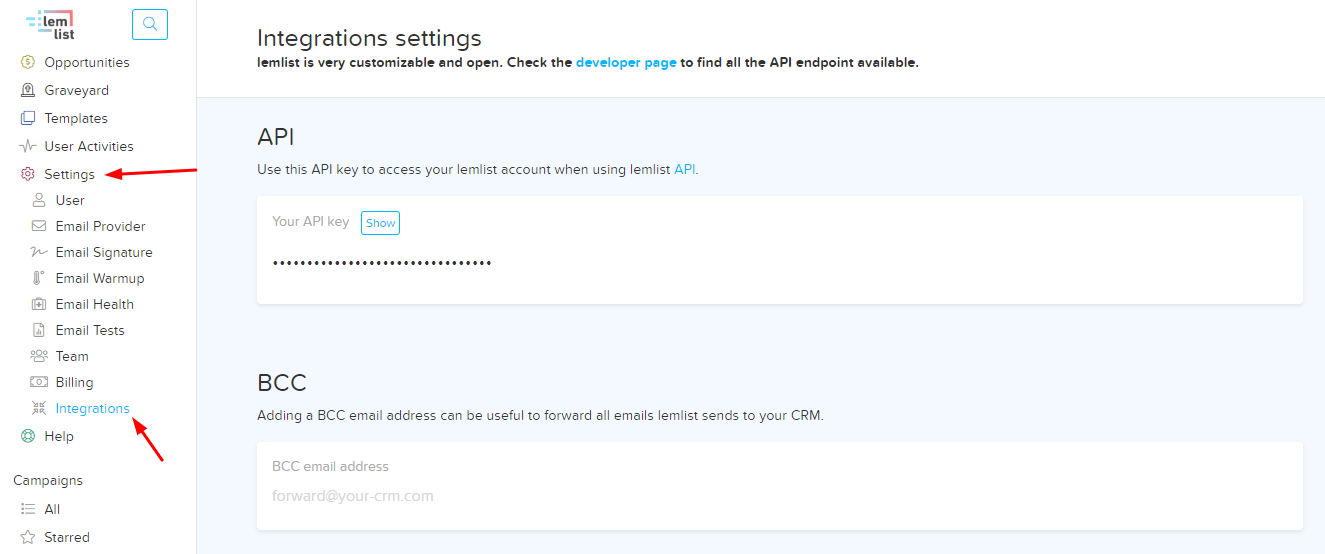Open the Email Health page
Screen dimensions: 1325x554
point(95,304)
